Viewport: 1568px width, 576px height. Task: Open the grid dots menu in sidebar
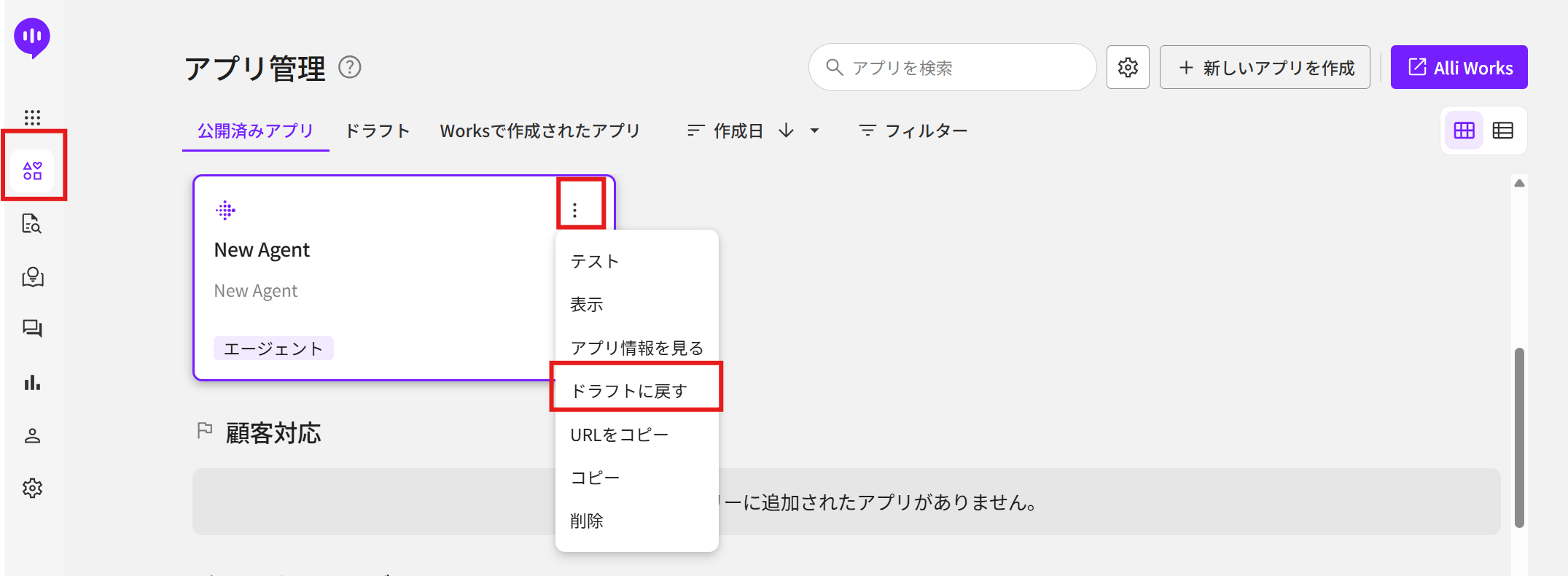pos(32,117)
